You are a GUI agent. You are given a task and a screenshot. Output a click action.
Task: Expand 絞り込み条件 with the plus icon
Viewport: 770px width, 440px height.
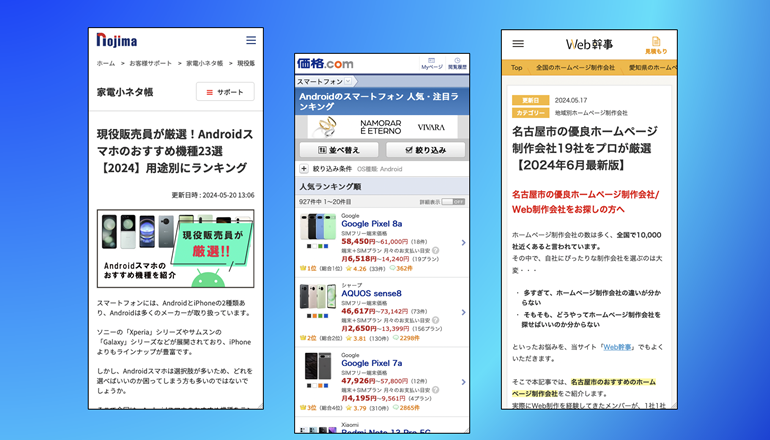304,169
